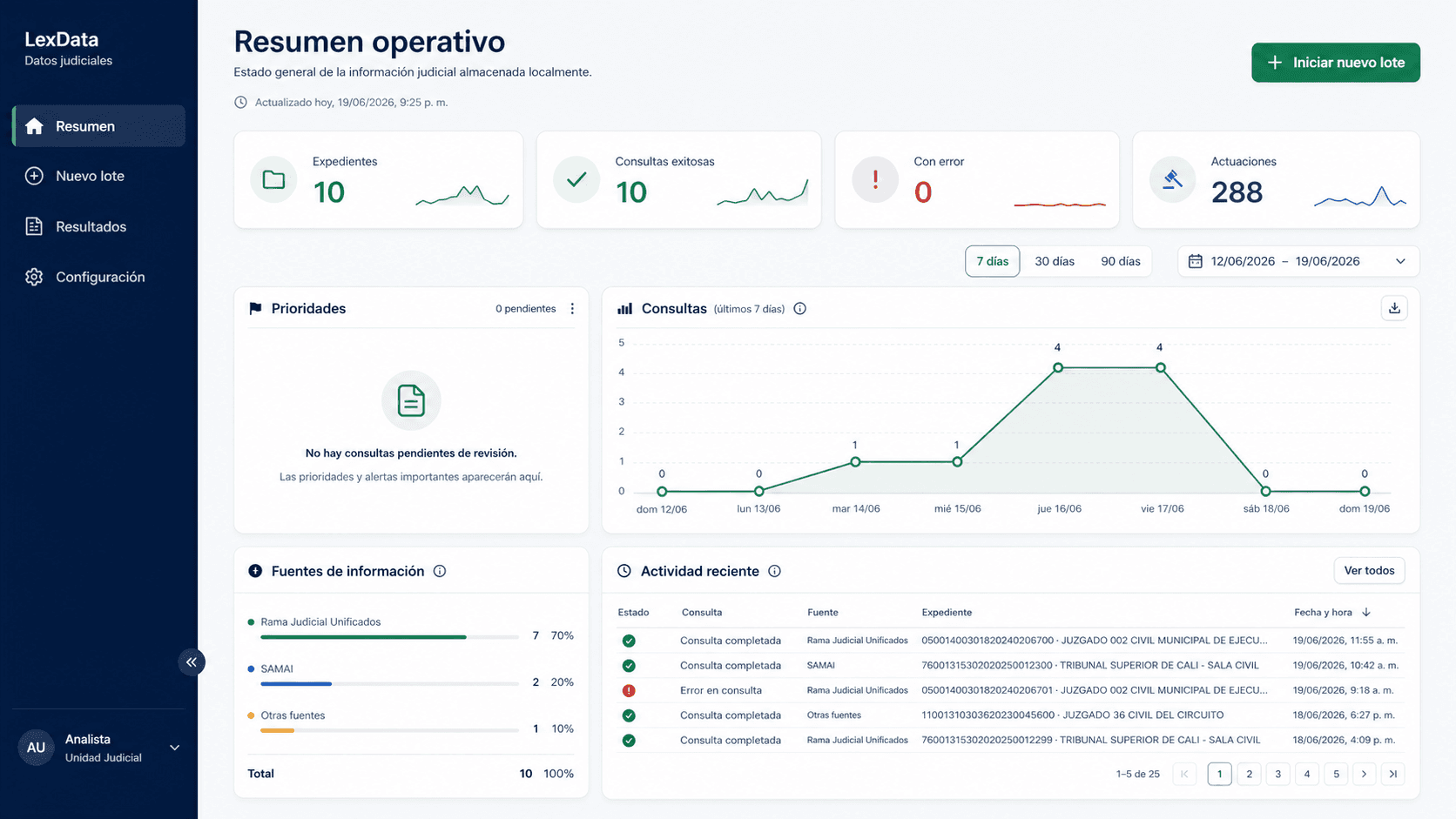Sort by Fecha y hora arrow
Image resolution: width=1456 pixels, height=819 pixels.
pos(1366,613)
